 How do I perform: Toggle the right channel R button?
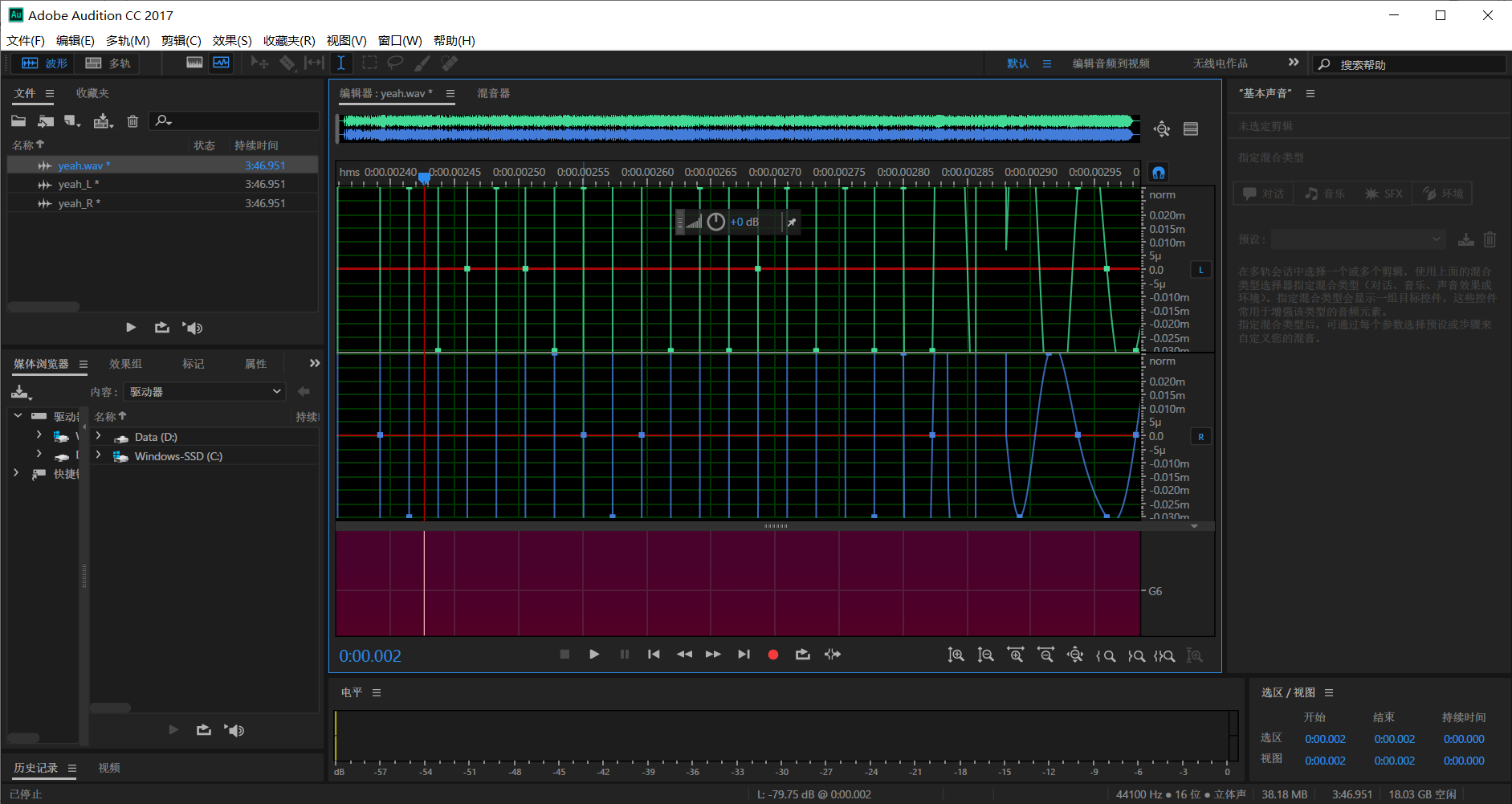point(1200,437)
